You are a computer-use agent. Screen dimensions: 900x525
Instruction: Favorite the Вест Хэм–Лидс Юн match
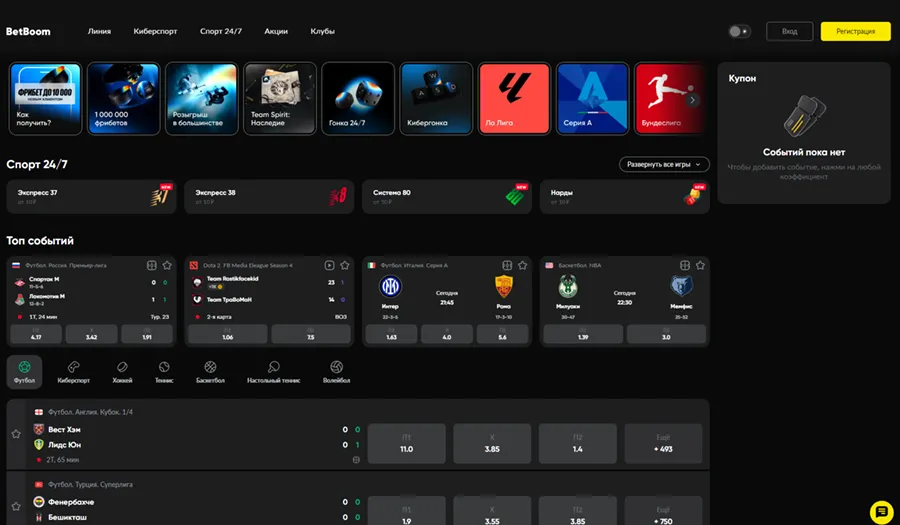click(x=16, y=434)
